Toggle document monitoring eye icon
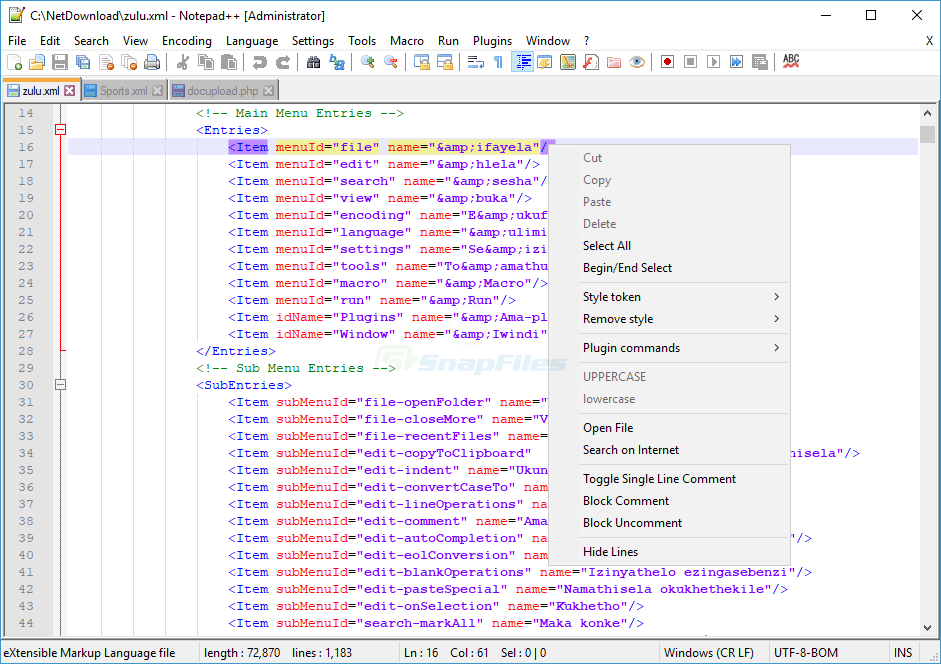The height and width of the screenshot is (664, 941). click(x=637, y=61)
